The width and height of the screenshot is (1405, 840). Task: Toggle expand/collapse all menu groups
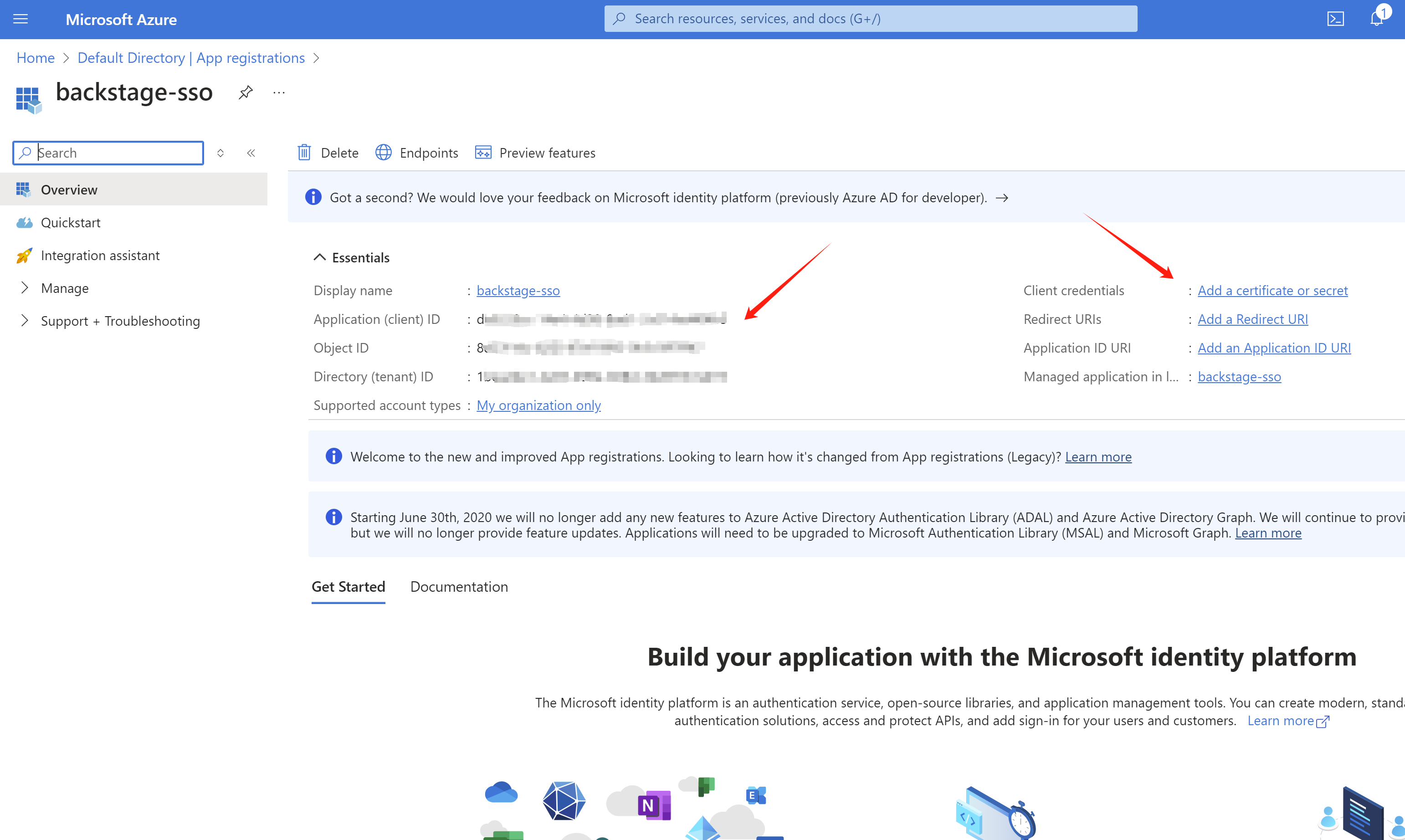click(x=221, y=153)
